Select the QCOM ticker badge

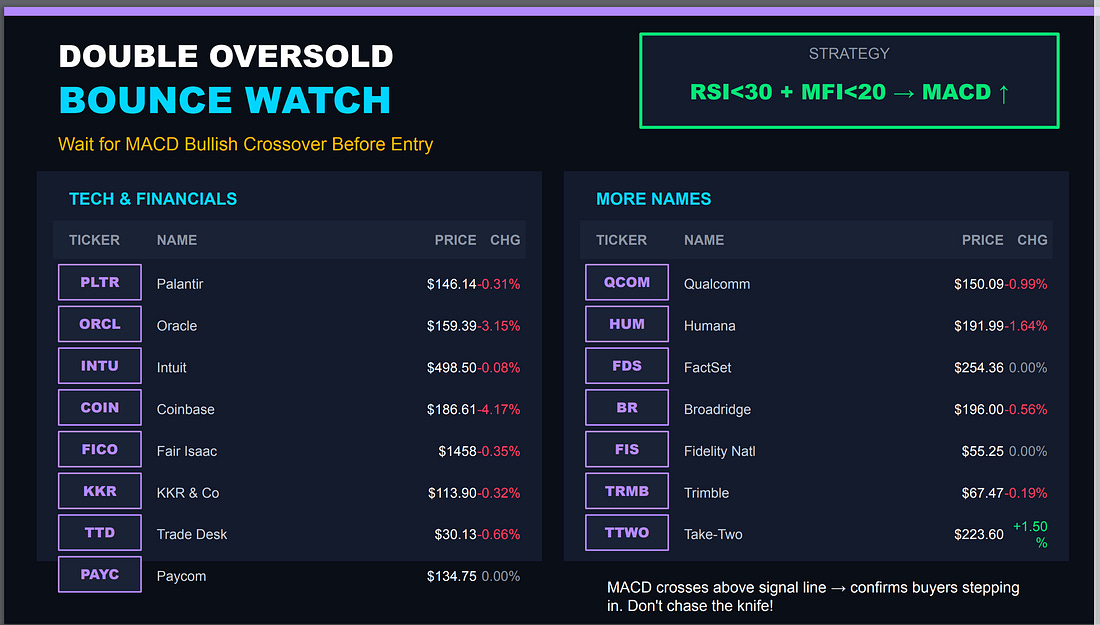[627, 282]
